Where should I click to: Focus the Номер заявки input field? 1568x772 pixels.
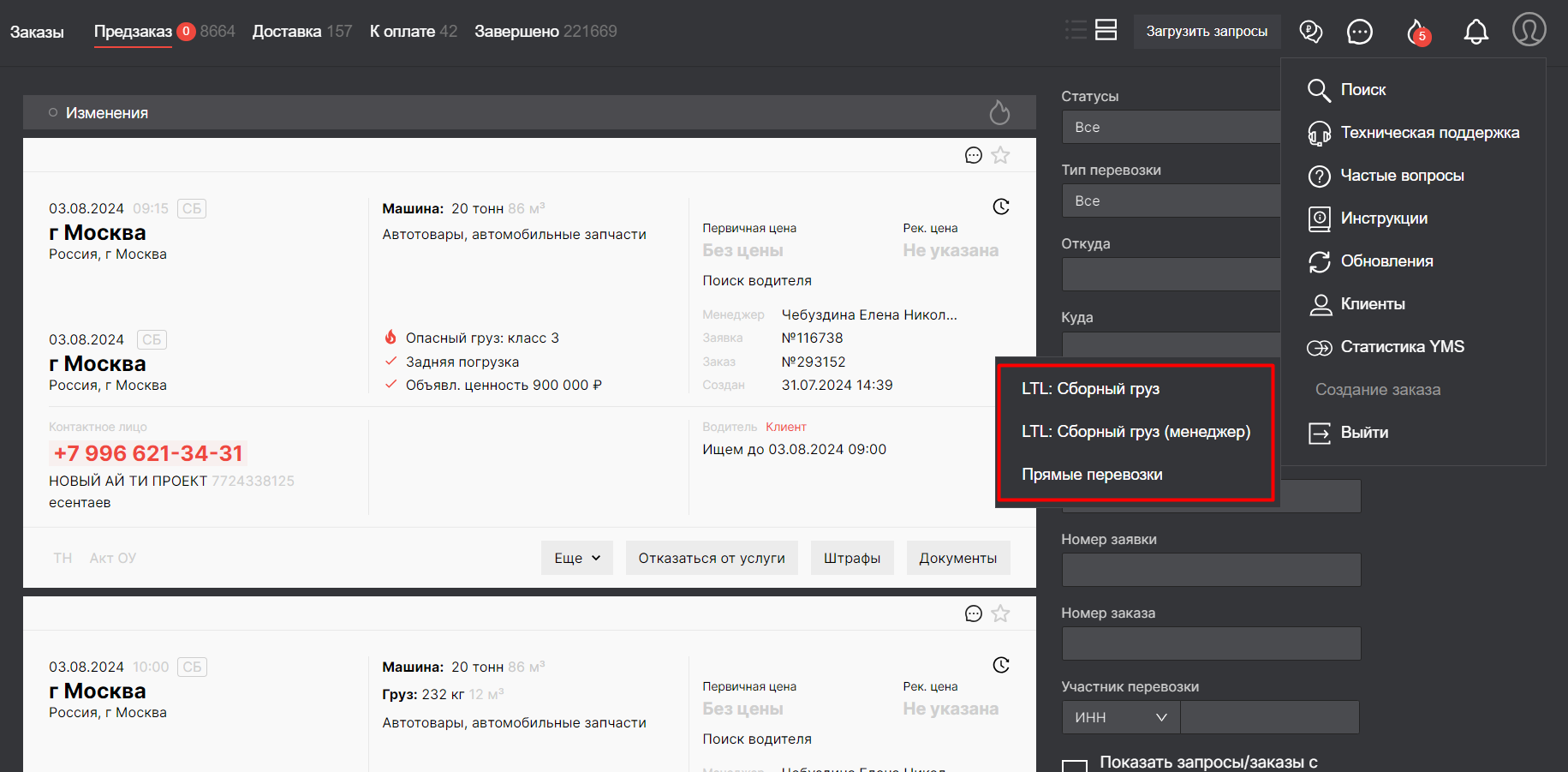click(x=1211, y=570)
